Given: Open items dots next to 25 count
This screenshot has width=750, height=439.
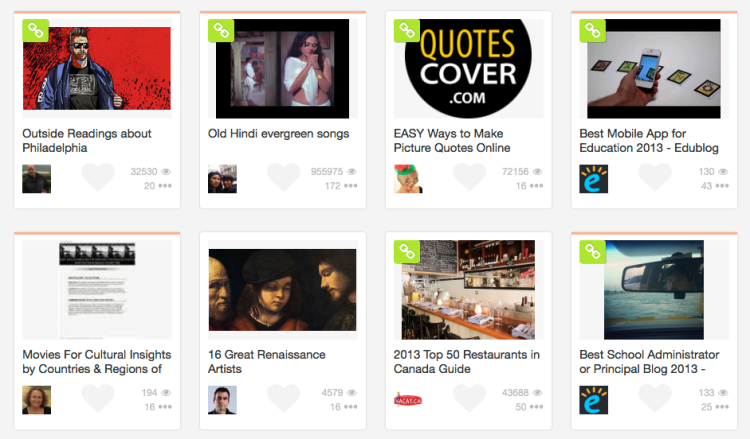Looking at the screenshot, I should point(721,407).
